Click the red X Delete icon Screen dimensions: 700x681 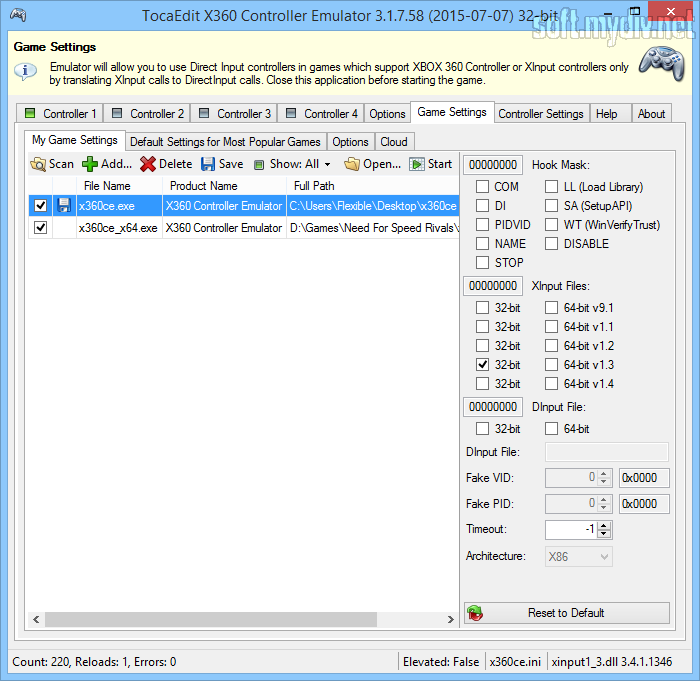tap(147, 164)
